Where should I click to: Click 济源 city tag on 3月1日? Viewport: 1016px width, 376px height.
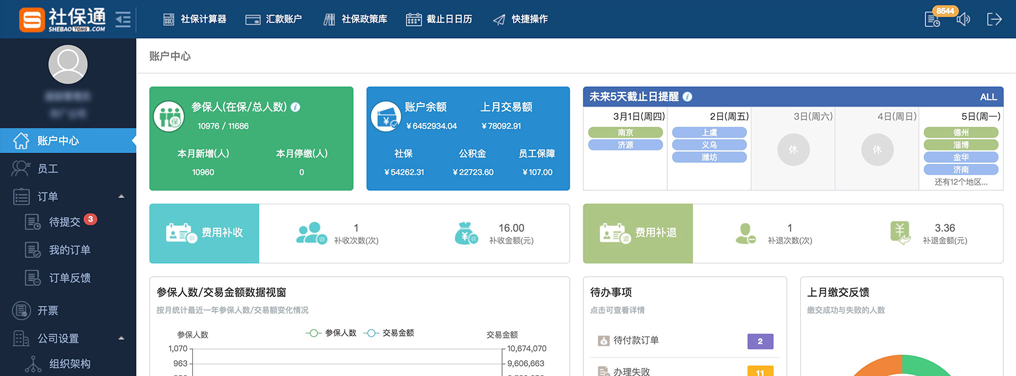click(x=625, y=145)
